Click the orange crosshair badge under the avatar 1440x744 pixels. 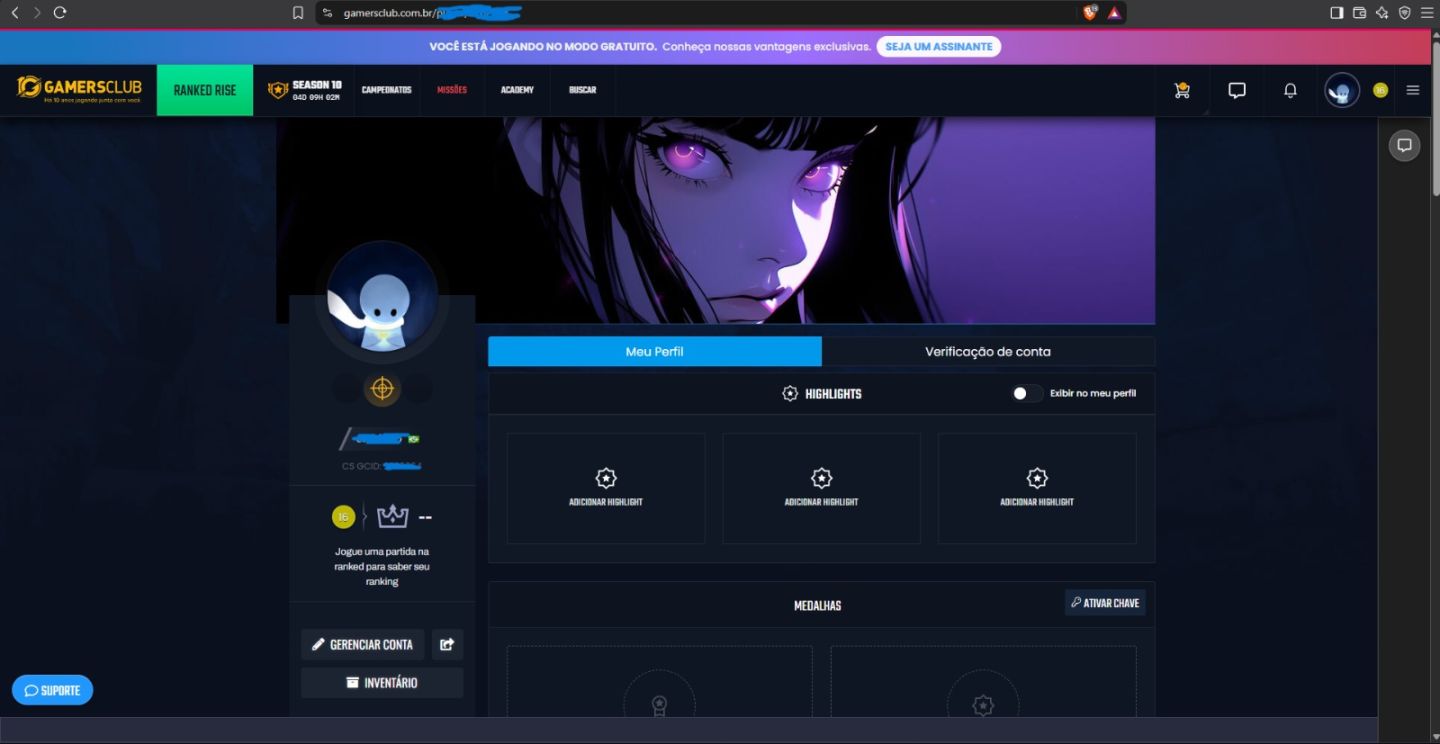pyautogui.click(x=382, y=388)
